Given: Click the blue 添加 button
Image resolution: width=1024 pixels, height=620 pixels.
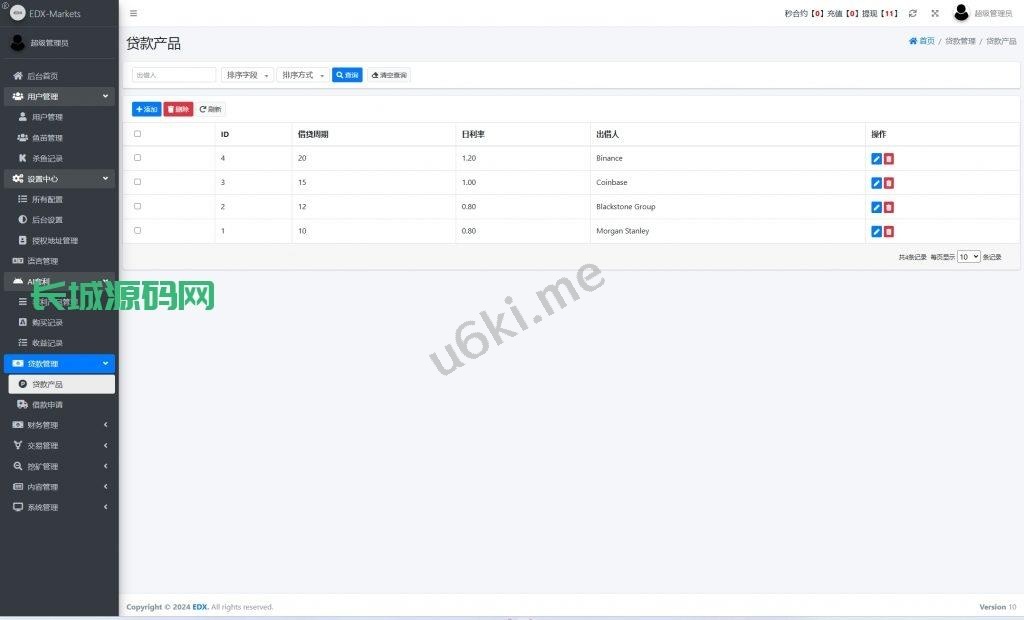Looking at the screenshot, I should pyautogui.click(x=146, y=109).
